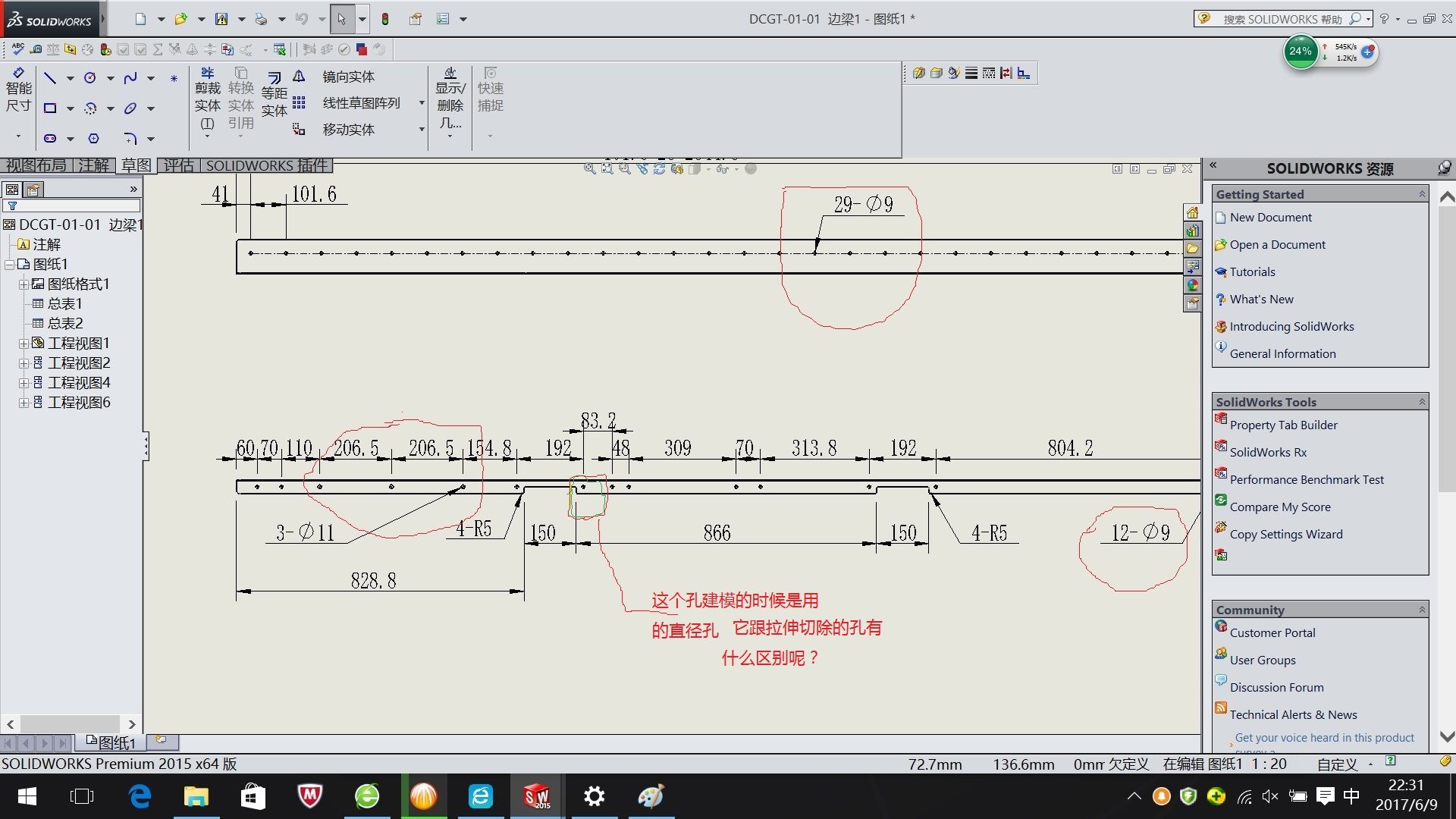Image resolution: width=1456 pixels, height=819 pixels.
Task: Open the Circle tool dropdown arrow
Action: pos(111,78)
